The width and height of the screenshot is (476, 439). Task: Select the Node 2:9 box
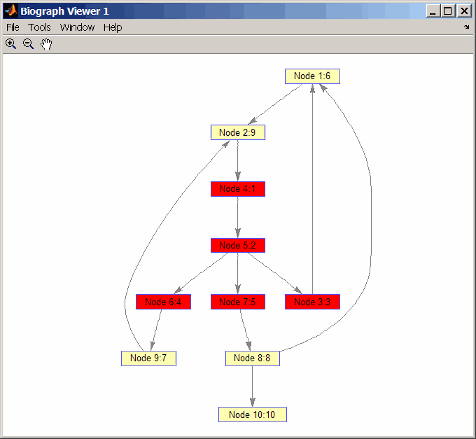tap(238, 132)
